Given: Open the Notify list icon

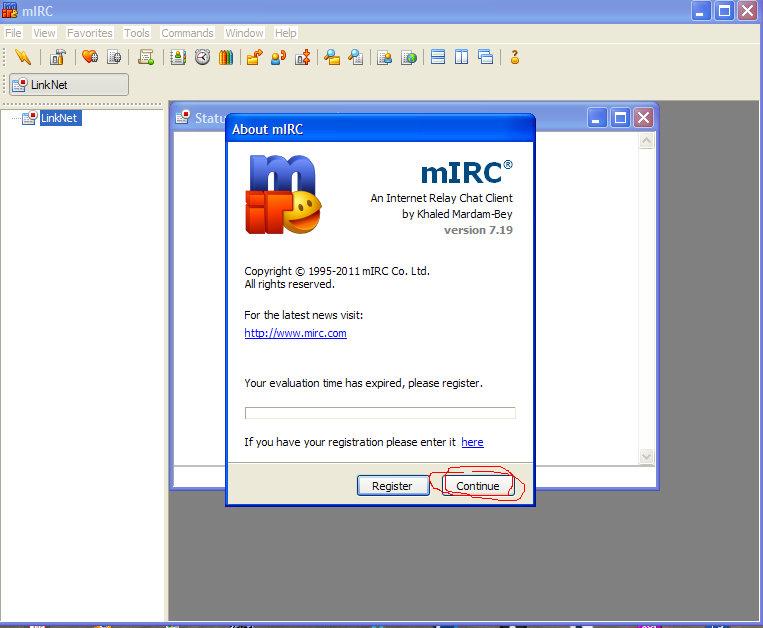Looking at the screenshot, I should click(384, 57).
